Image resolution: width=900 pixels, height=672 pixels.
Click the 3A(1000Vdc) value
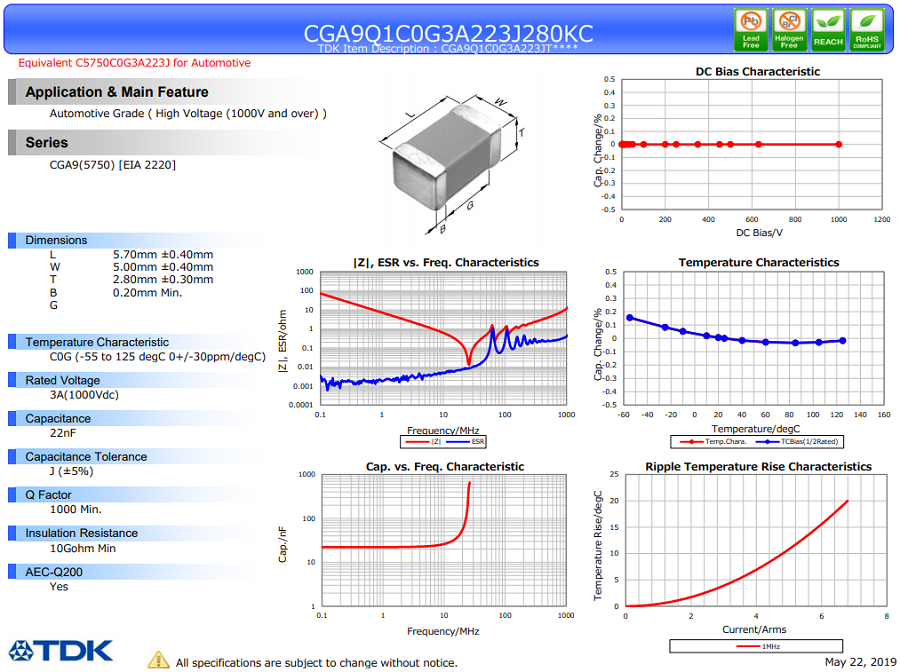click(84, 395)
